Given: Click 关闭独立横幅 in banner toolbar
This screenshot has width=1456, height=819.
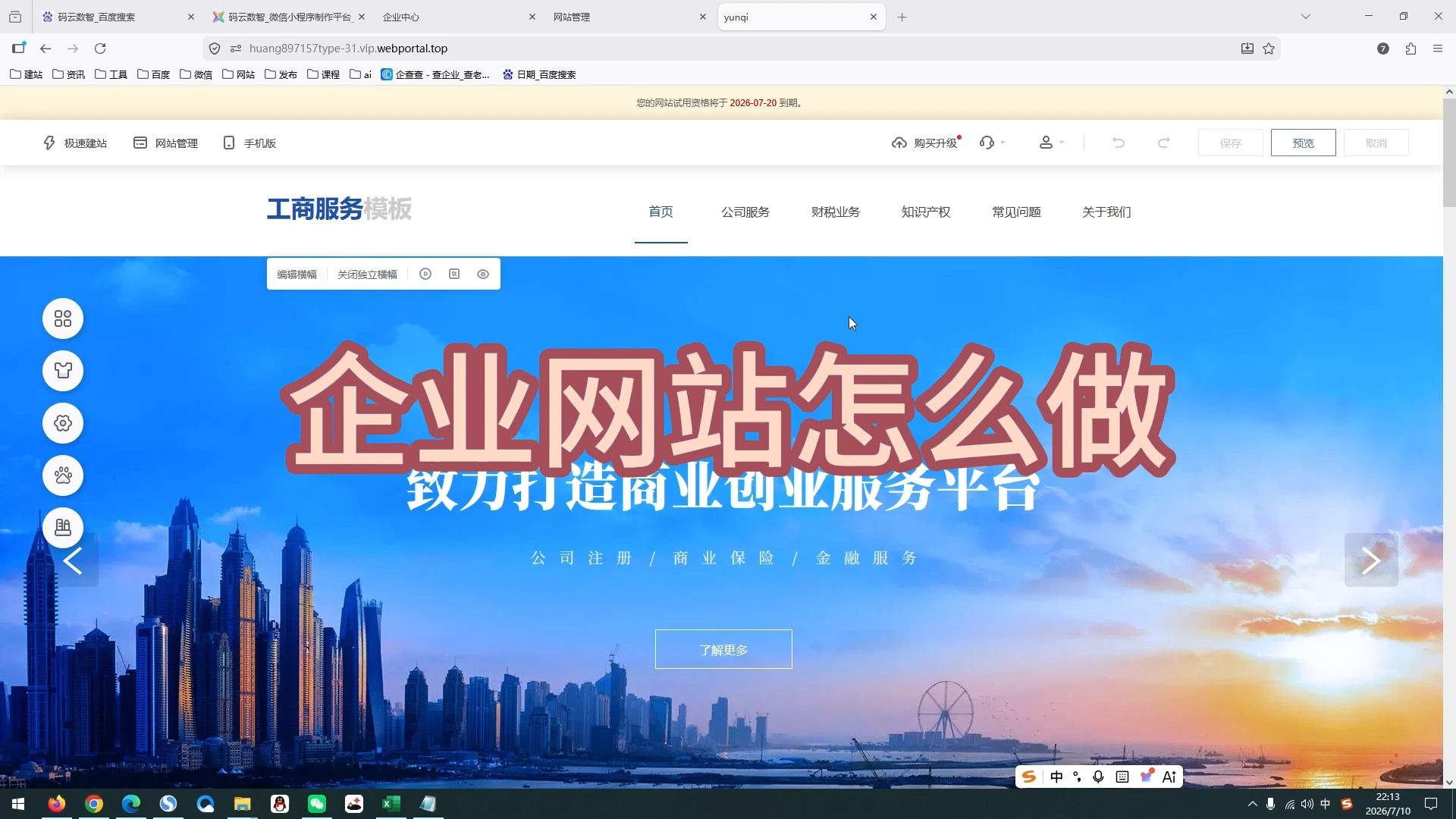Looking at the screenshot, I should point(367,275).
